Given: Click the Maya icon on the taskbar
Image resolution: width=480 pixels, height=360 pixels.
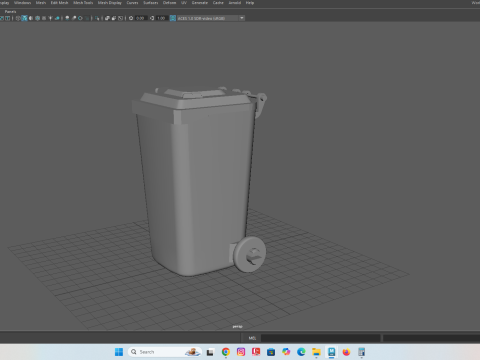Looking at the screenshot, I should click(331, 352).
